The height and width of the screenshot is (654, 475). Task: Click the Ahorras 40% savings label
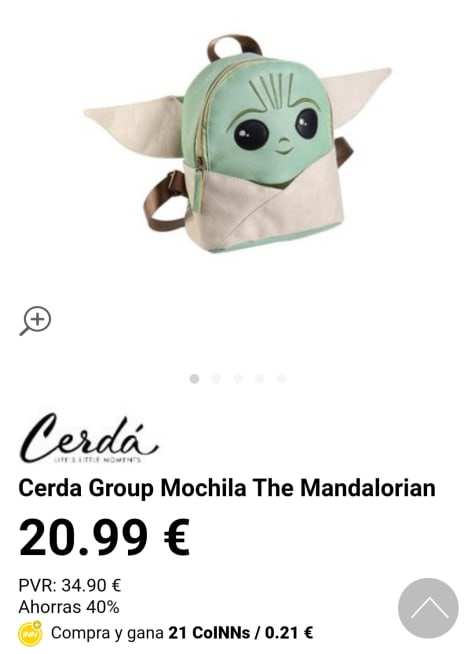click(69, 607)
